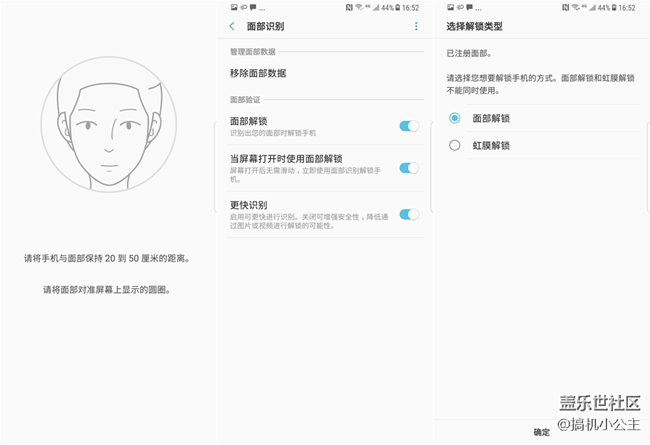Tap the Wi-Fi icon in middle status bar

tap(359, 7)
